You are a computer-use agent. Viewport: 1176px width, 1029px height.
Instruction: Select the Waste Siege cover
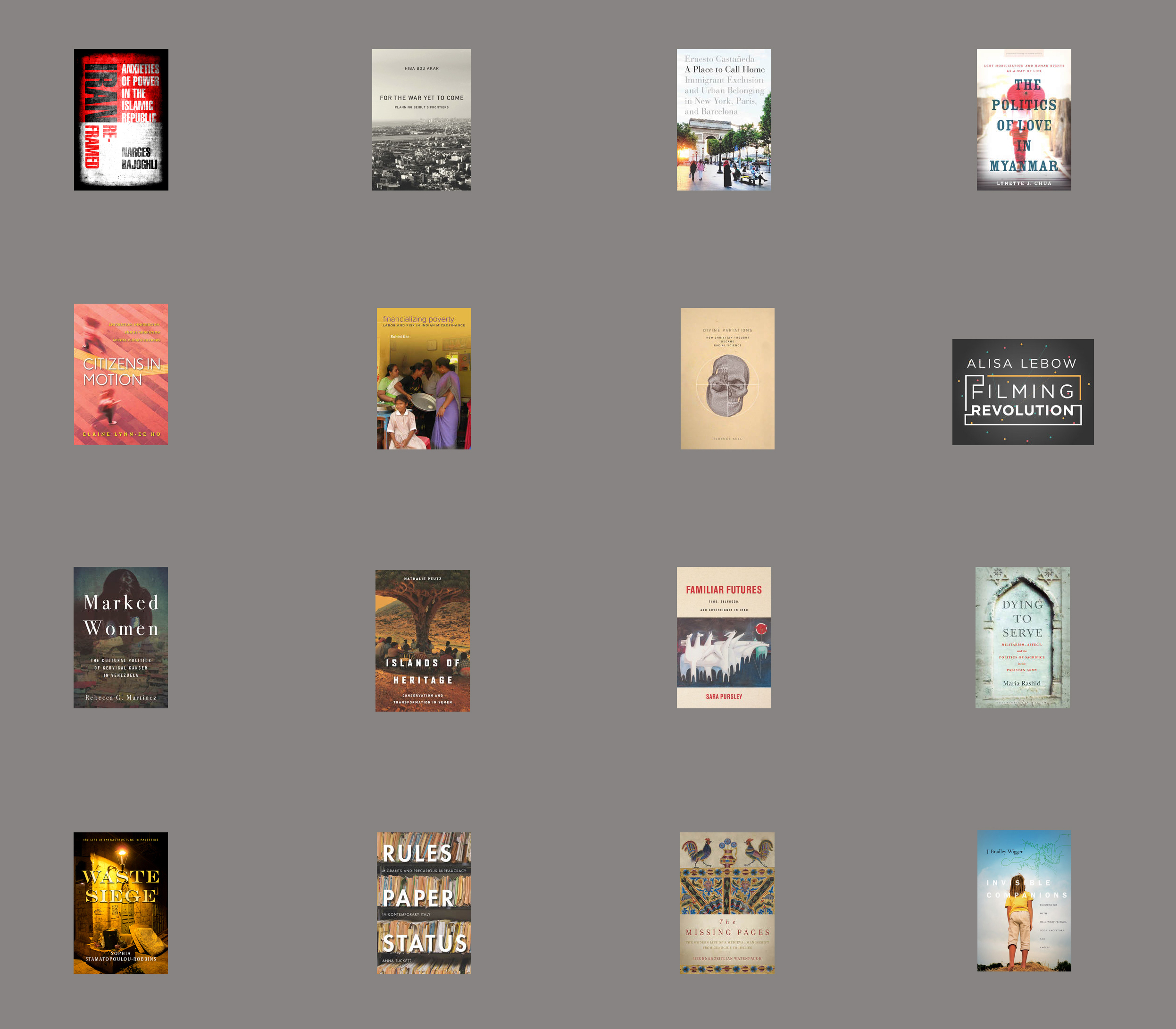pos(121,903)
